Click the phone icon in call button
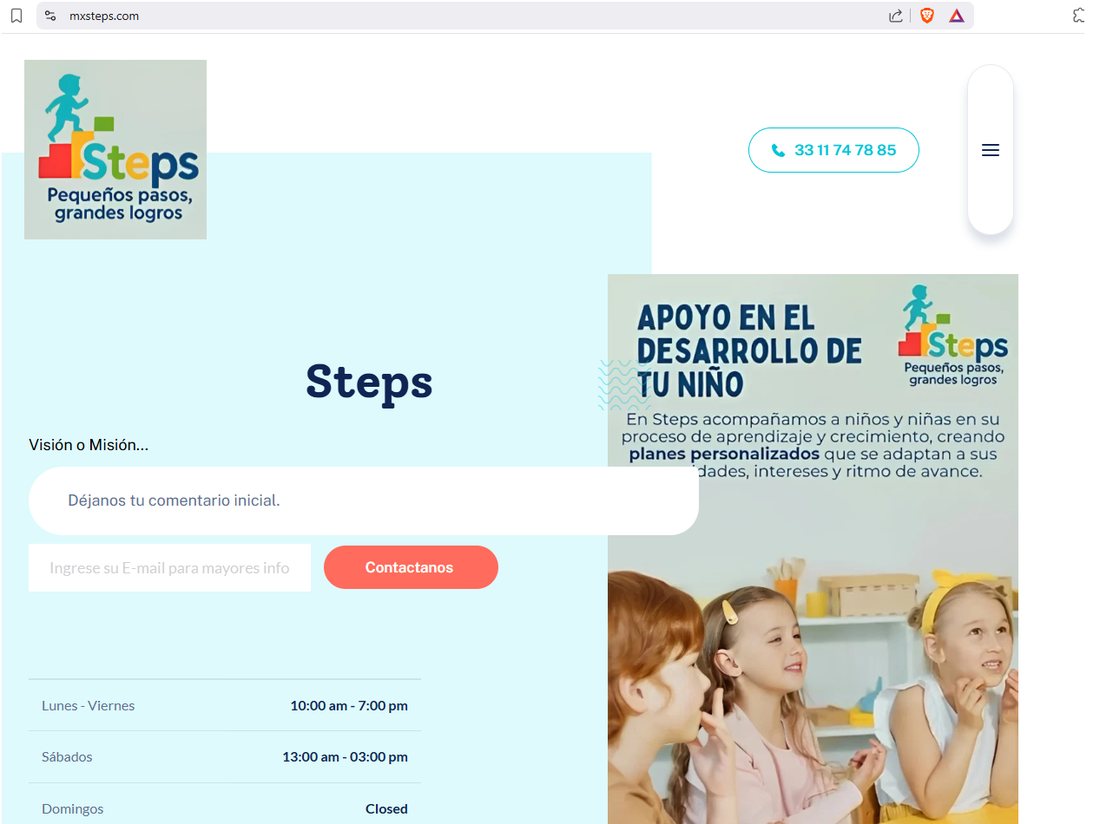 777,150
